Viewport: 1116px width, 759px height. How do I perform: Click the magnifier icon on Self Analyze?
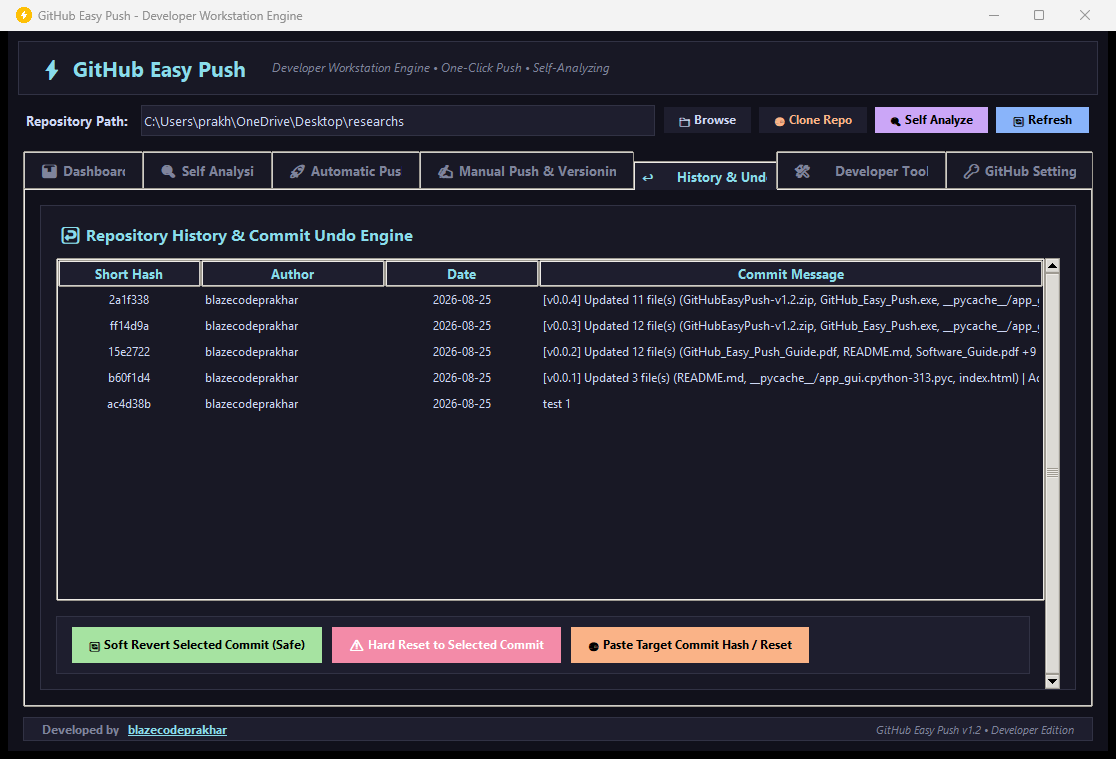(x=895, y=122)
